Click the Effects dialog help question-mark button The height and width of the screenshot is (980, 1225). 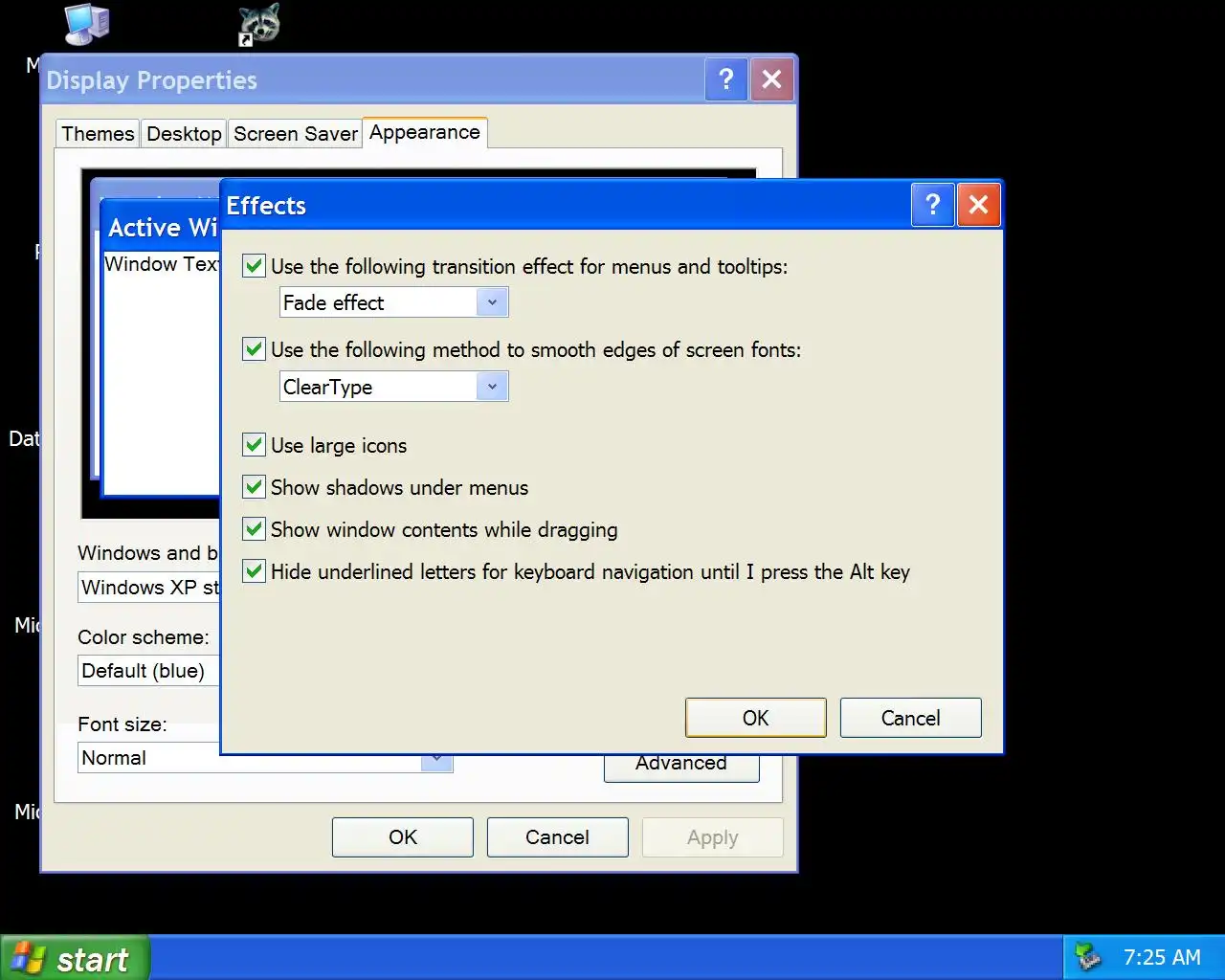[x=933, y=205]
